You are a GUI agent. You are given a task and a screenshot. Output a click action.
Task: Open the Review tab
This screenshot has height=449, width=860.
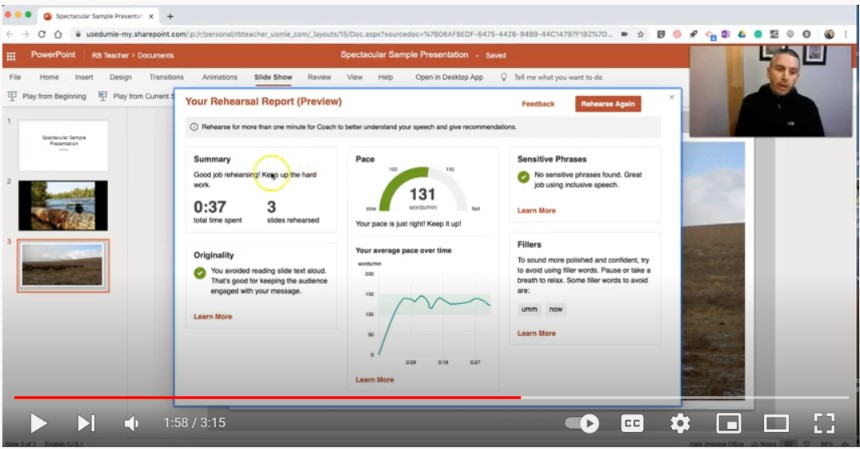click(319, 77)
